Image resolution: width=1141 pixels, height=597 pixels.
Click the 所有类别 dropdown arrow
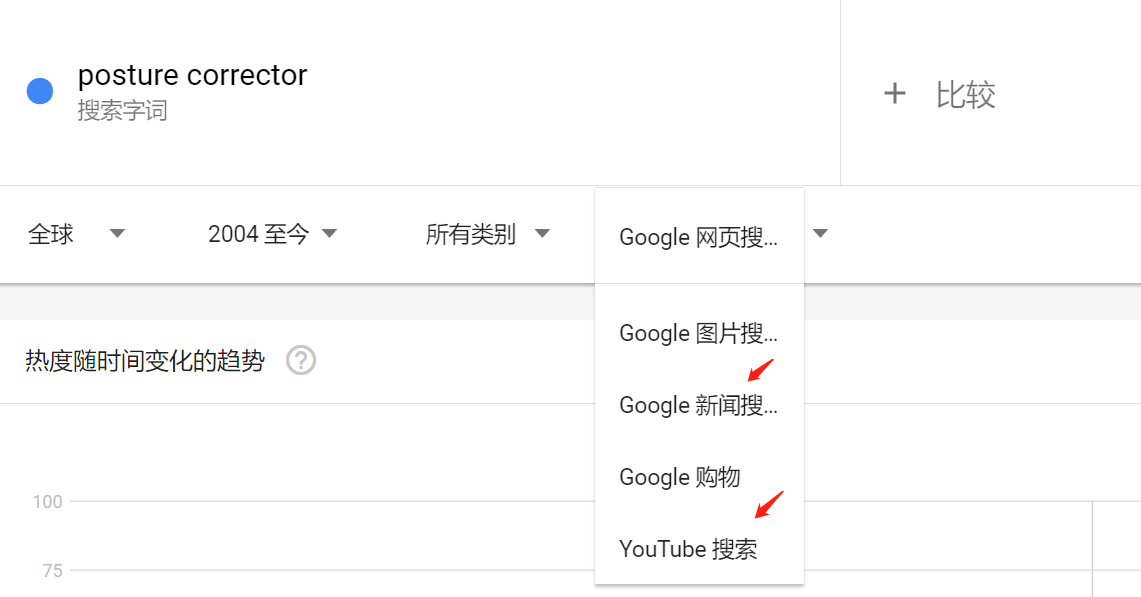(542, 233)
